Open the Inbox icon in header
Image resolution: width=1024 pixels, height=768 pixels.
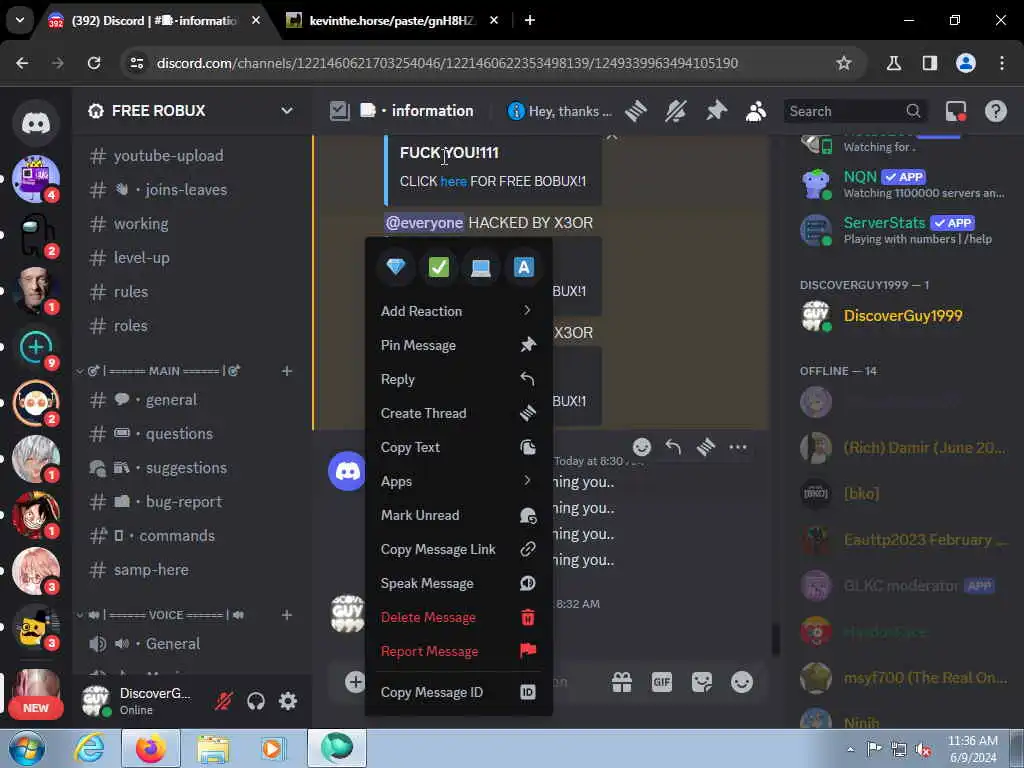point(955,111)
